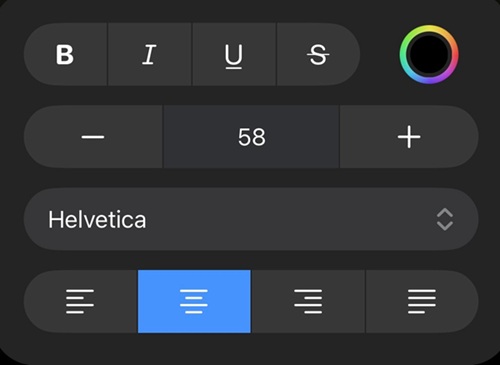
Task: Apply strikethrough using the S icon
Action: point(318,54)
